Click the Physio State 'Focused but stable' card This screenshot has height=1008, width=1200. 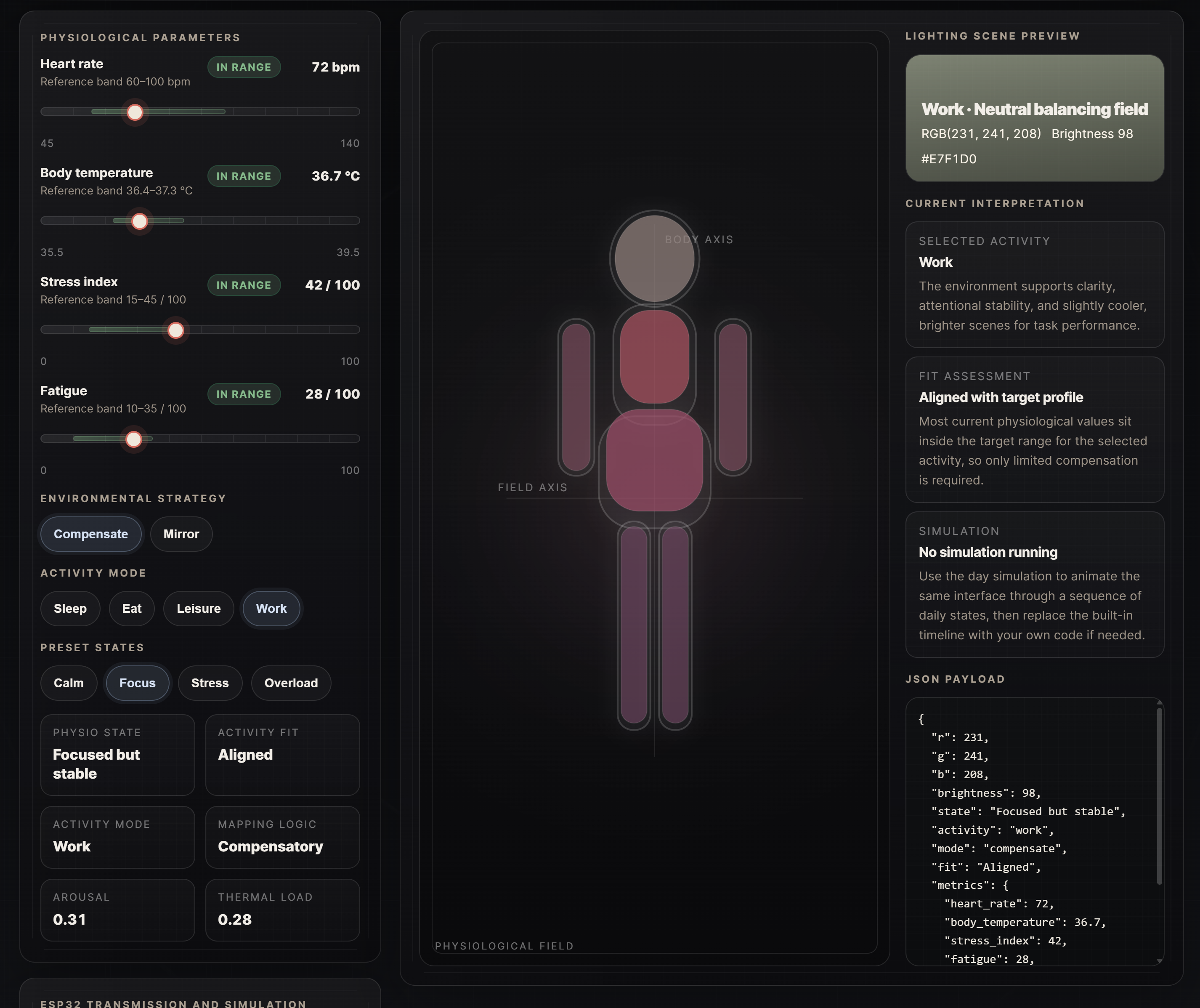coord(118,755)
